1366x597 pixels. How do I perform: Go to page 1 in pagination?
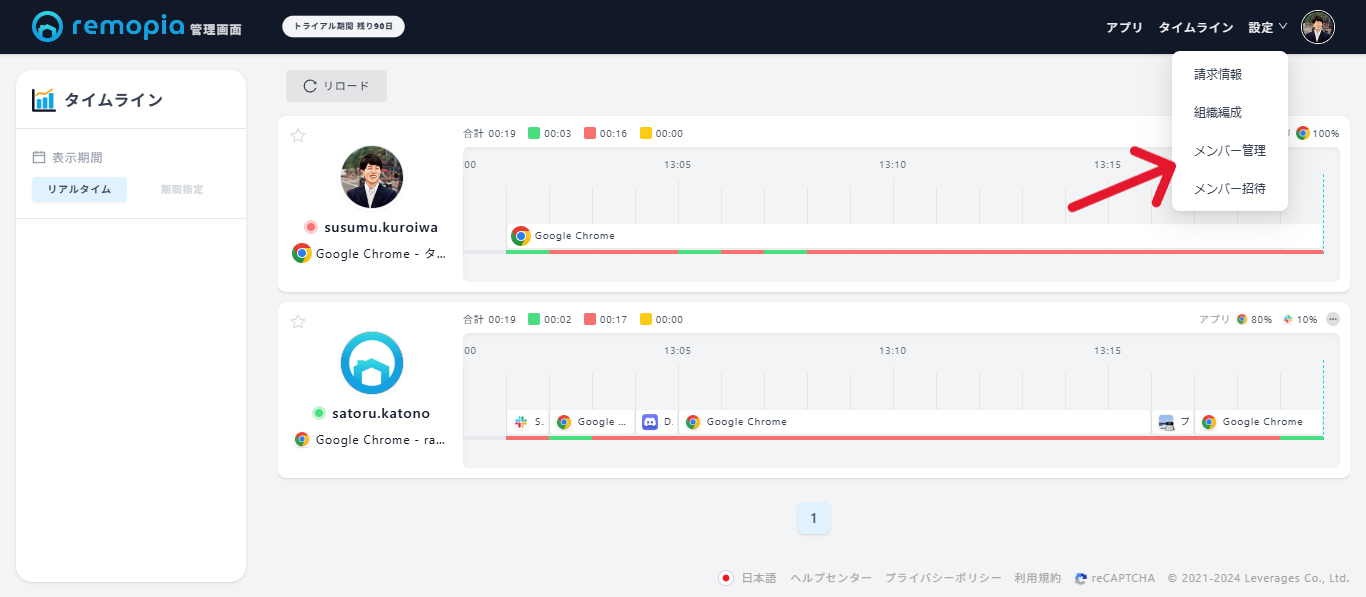click(814, 518)
